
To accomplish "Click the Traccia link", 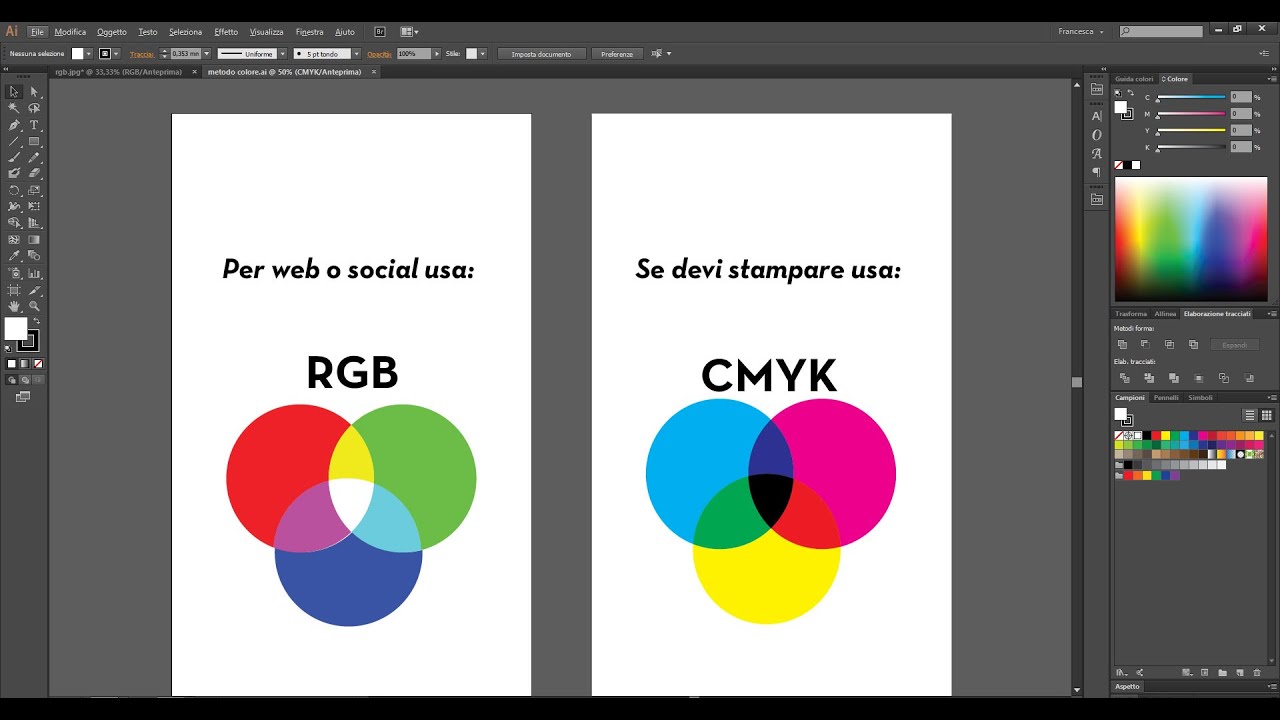I will [x=142, y=54].
